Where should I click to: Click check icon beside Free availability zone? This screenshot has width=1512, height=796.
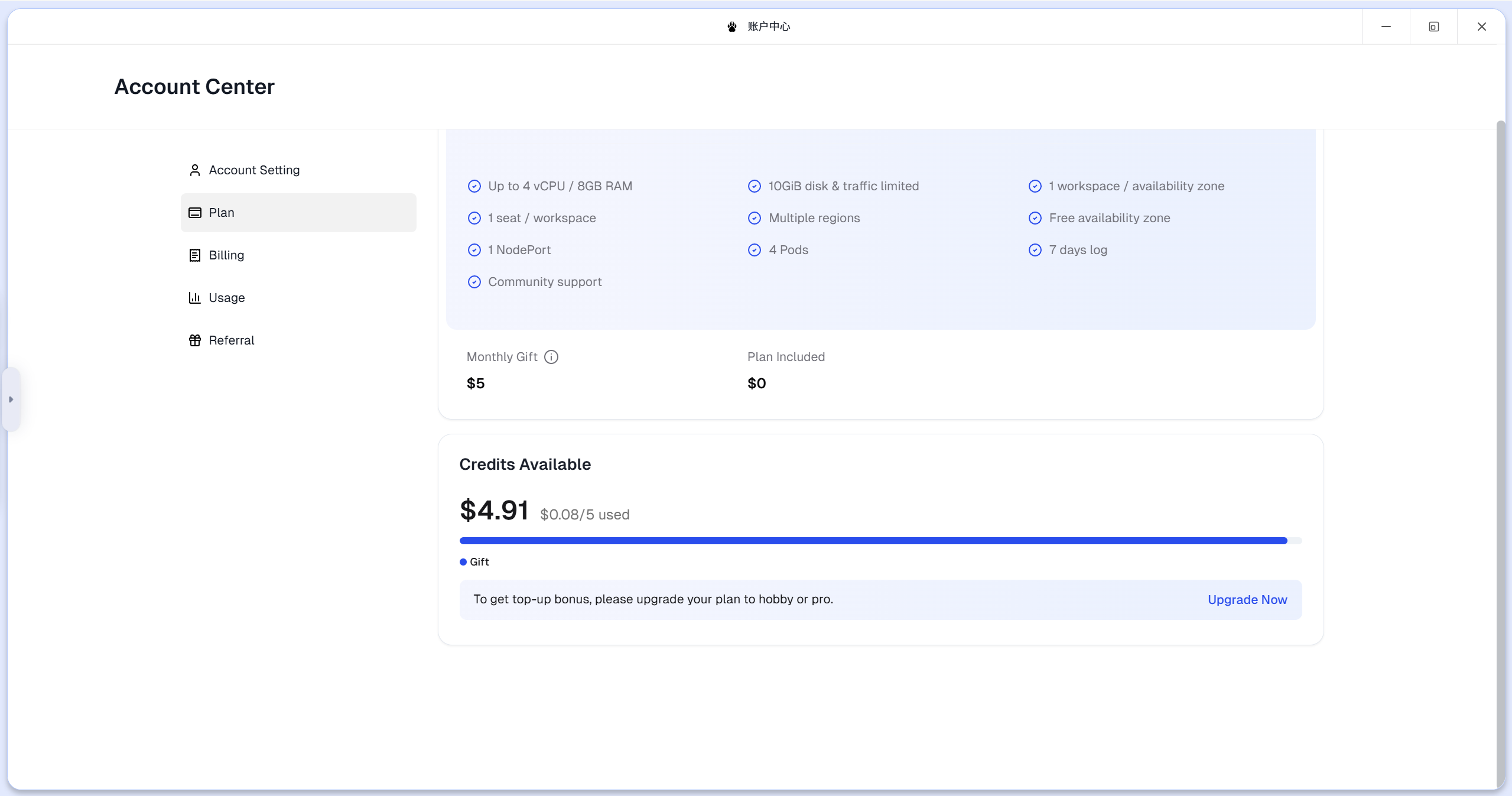click(1035, 218)
